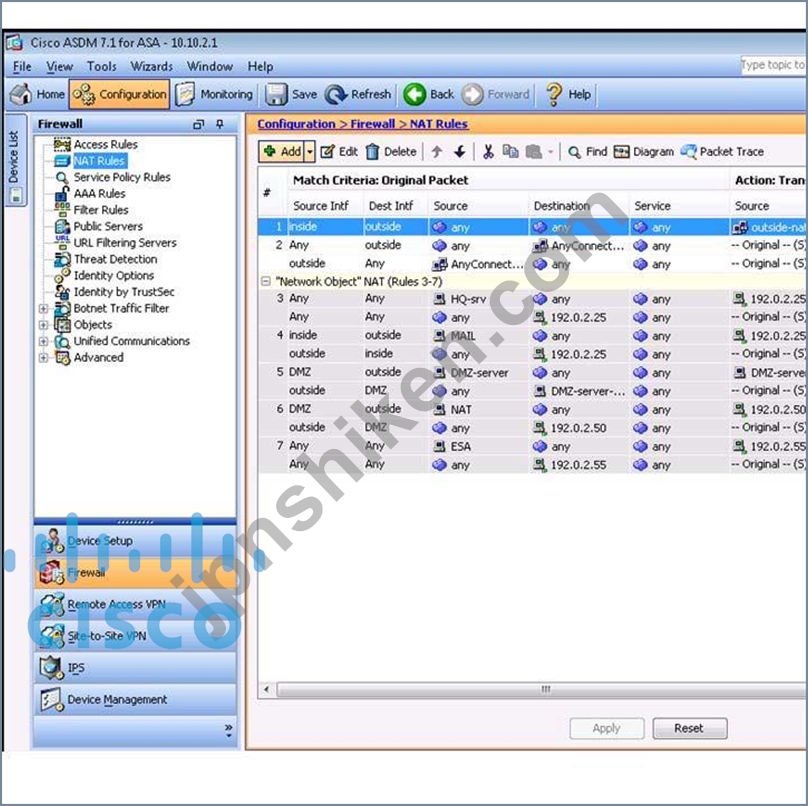Find a NAT rule
The image size is (808, 806).
tap(587, 152)
